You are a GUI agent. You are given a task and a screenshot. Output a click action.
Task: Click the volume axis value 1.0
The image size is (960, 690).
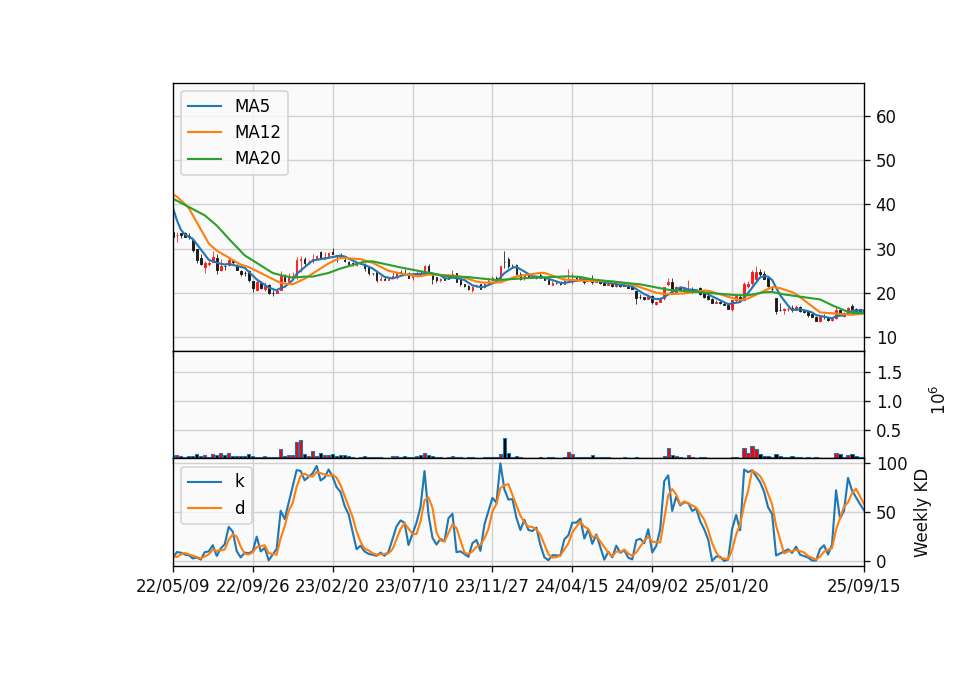pyautogui.click(x=889, y=402)
